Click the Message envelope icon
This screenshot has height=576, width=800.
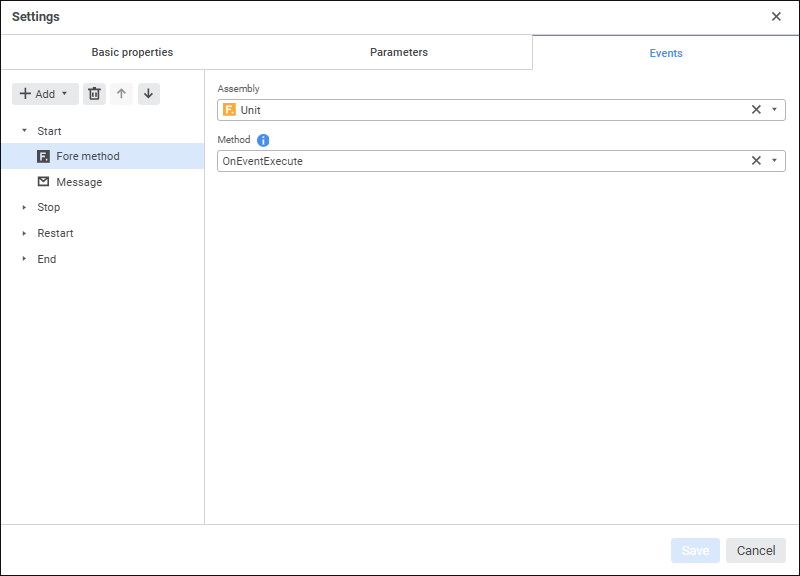coord(43,182)
